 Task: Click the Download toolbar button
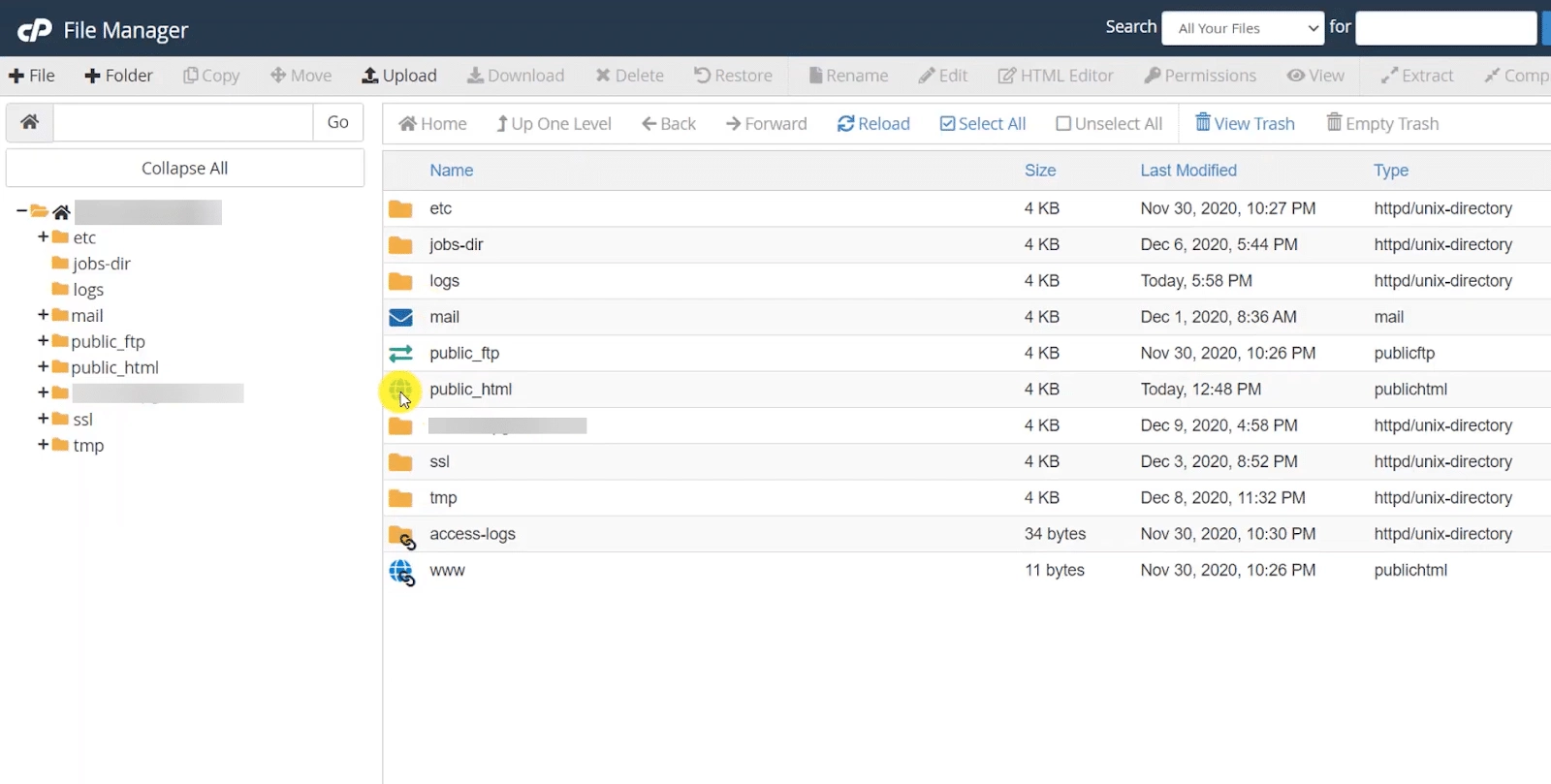tap(516, 76)
